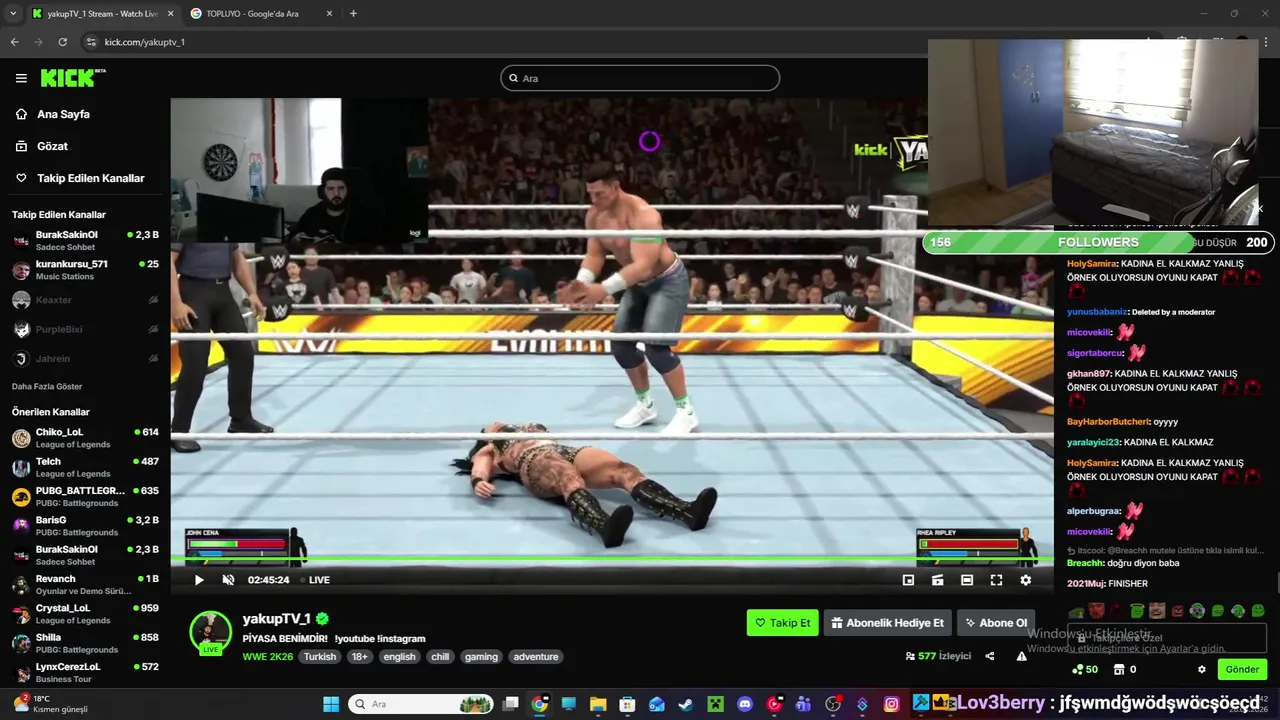Screen dimensions: 1280x720
Task: Open Windows Start menu
Action: coord(331,704)
